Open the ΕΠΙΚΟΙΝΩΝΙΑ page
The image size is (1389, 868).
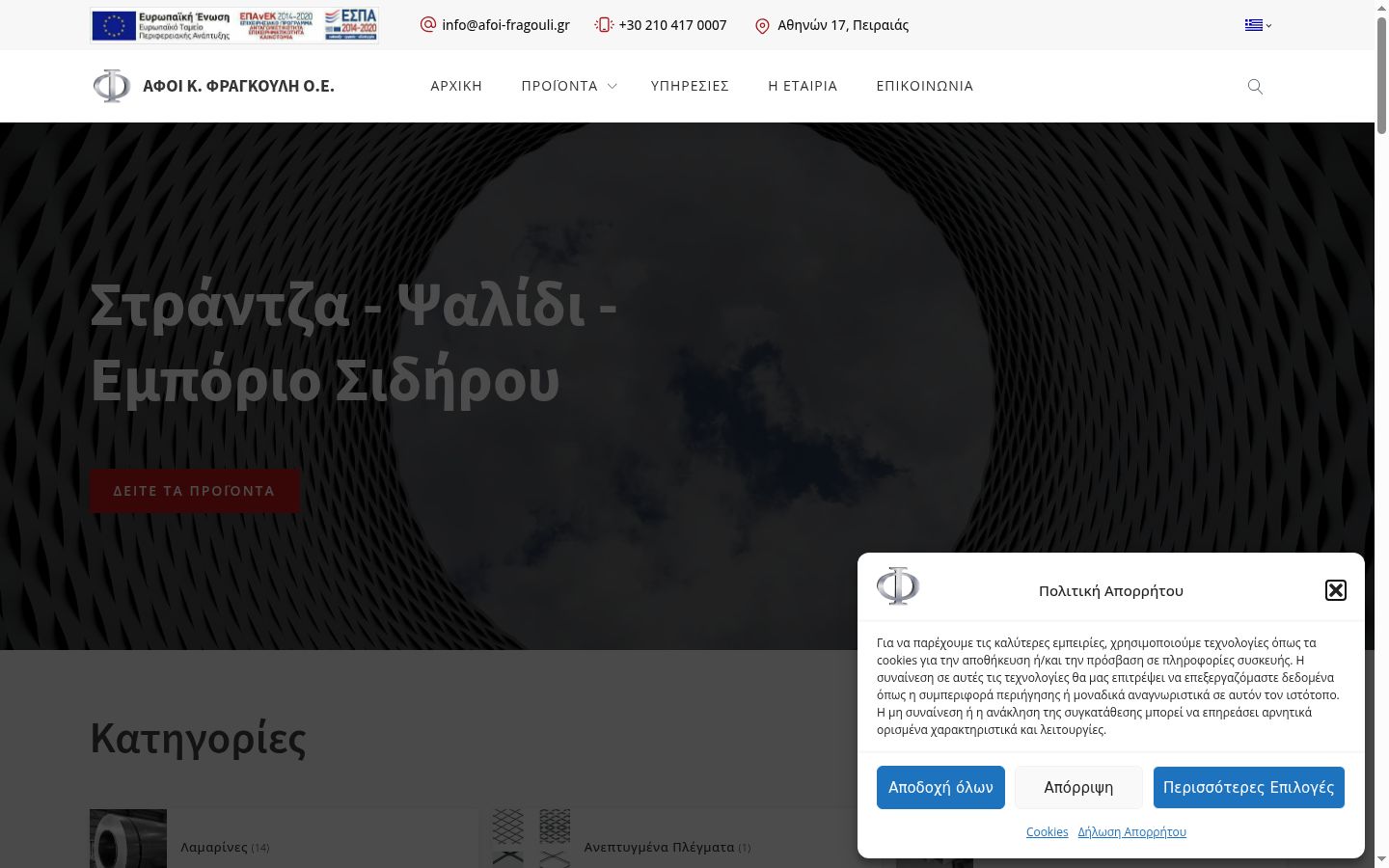click(925, 86)
